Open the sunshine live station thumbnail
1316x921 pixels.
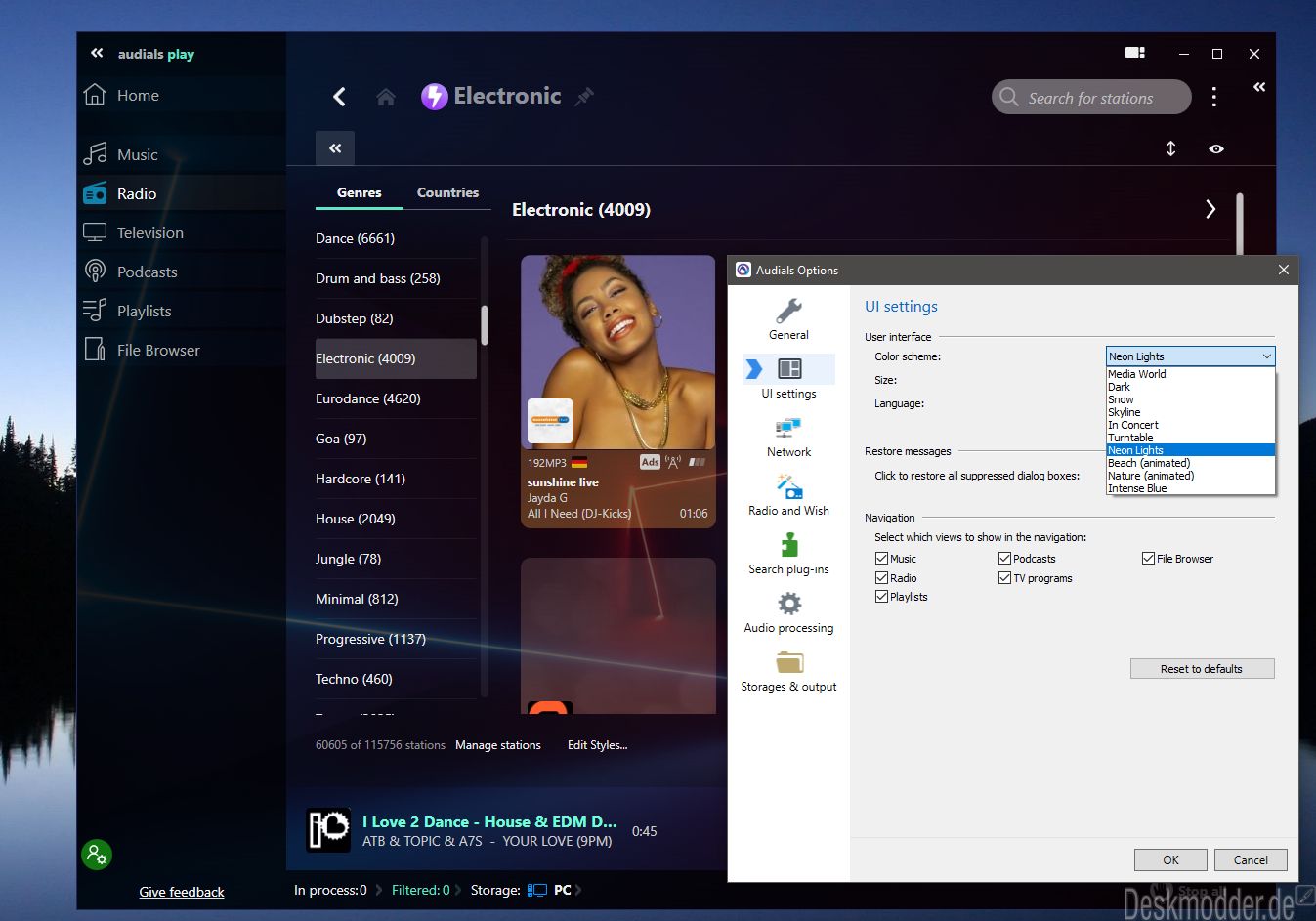point(618,353)
